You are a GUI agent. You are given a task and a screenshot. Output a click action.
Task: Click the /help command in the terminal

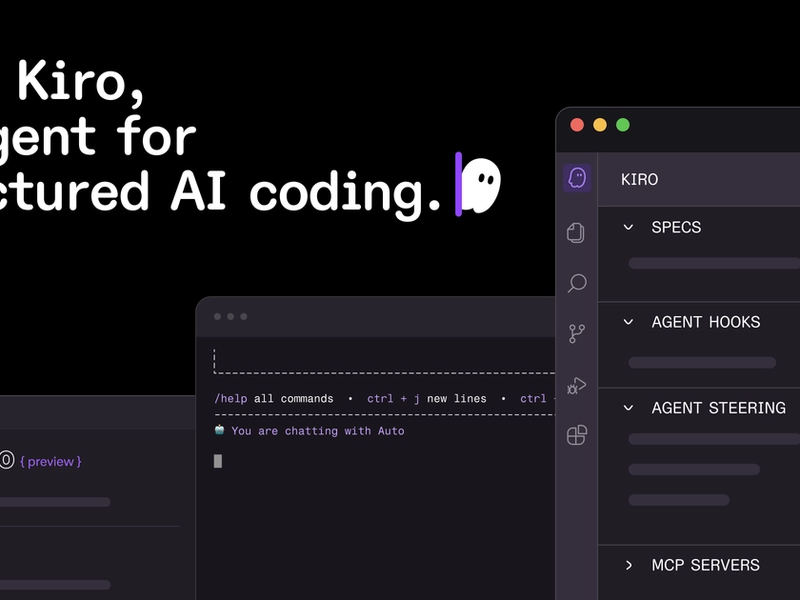pos(231,398)
